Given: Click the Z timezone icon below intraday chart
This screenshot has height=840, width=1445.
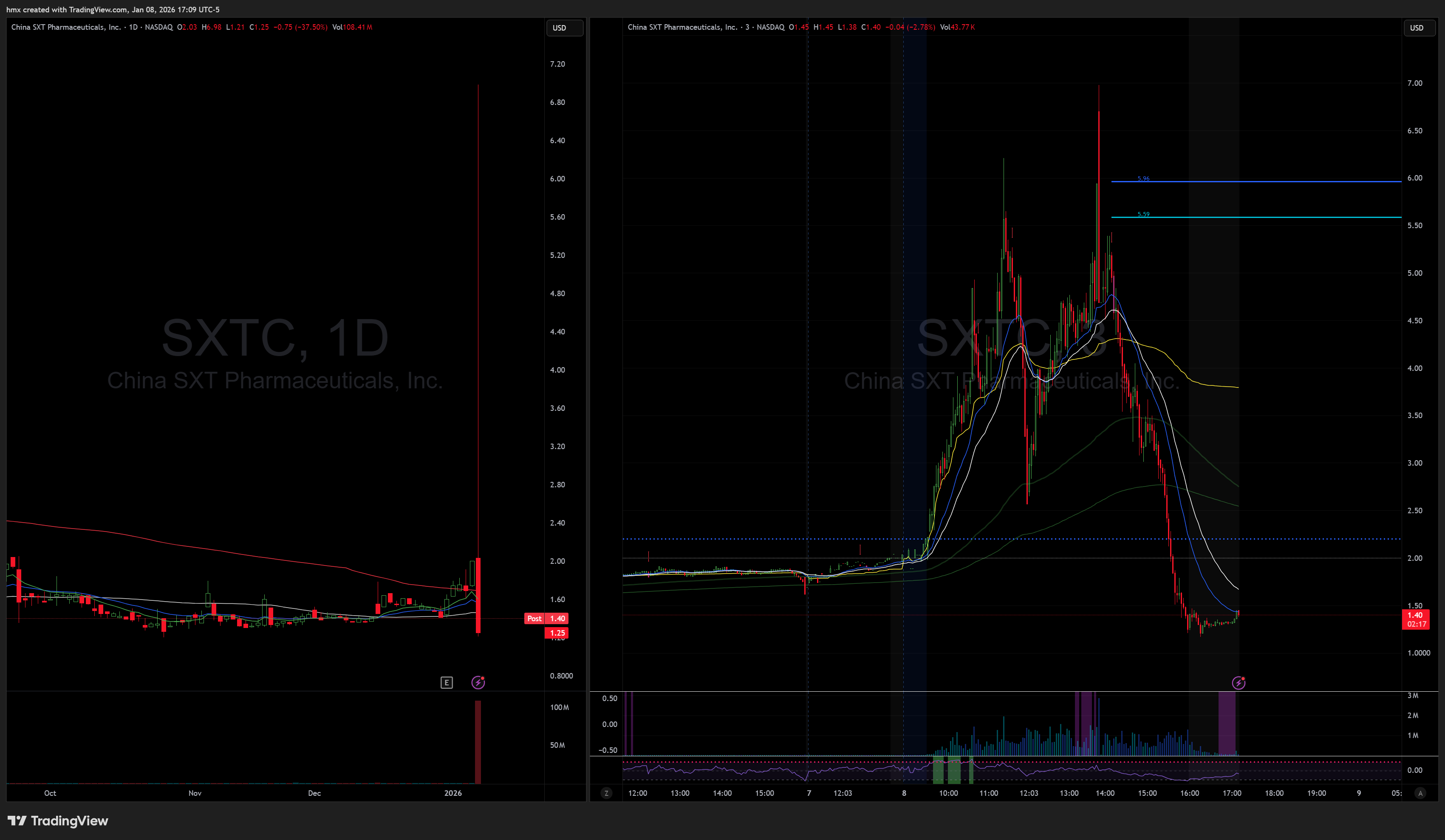Looking at the screenshot, I should (606, 794).
